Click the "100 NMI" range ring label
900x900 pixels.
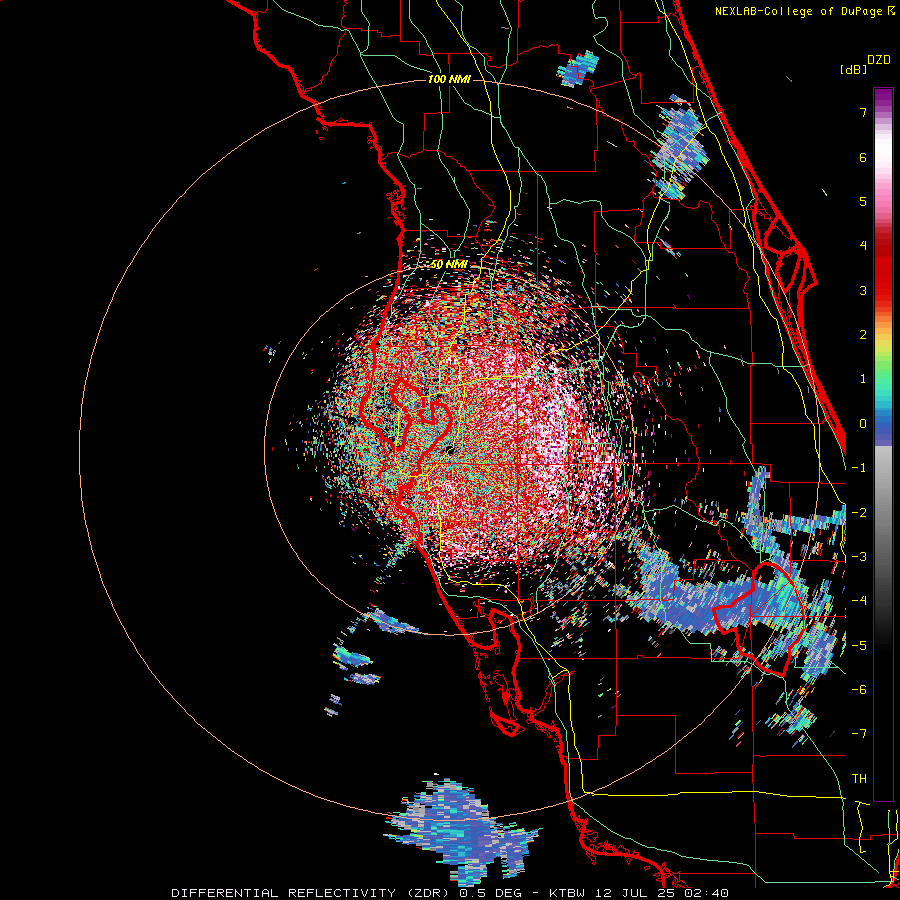point(449,79)
